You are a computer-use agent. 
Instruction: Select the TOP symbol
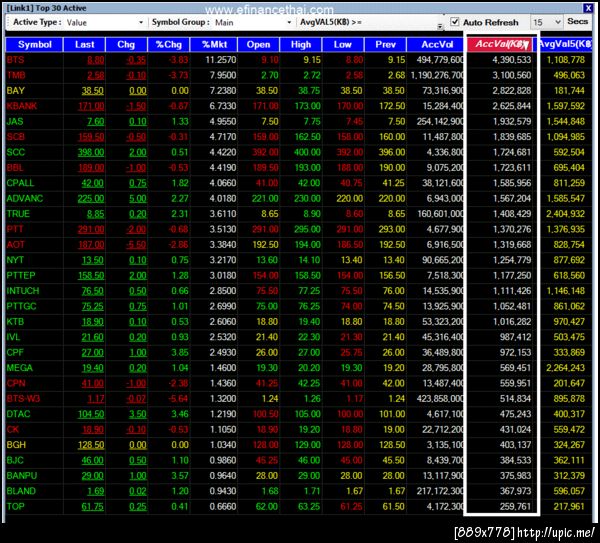[x=16, y=506]
